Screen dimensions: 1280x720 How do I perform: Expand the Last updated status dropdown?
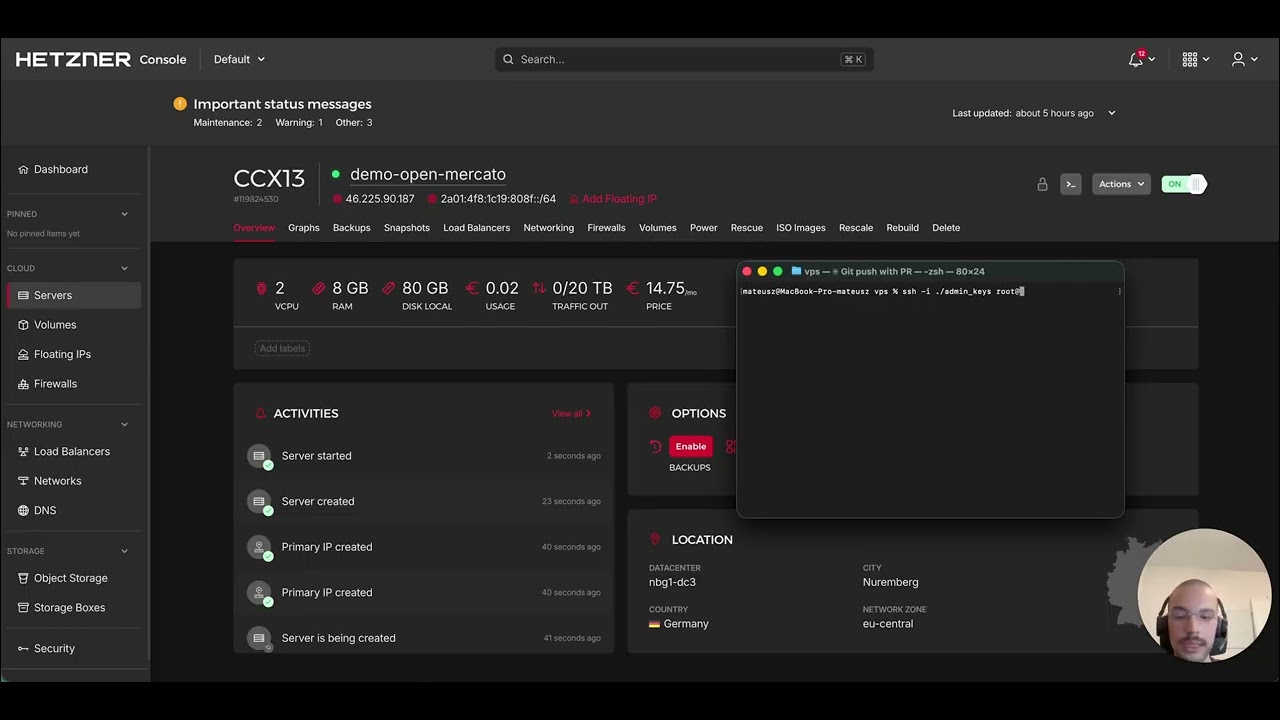[1111, 113]
